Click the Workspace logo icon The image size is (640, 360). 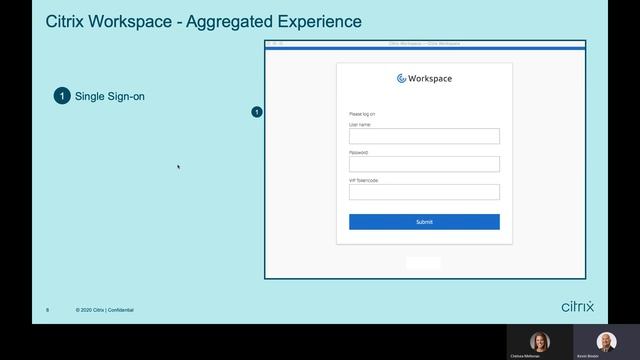click(x=401, y=78)
